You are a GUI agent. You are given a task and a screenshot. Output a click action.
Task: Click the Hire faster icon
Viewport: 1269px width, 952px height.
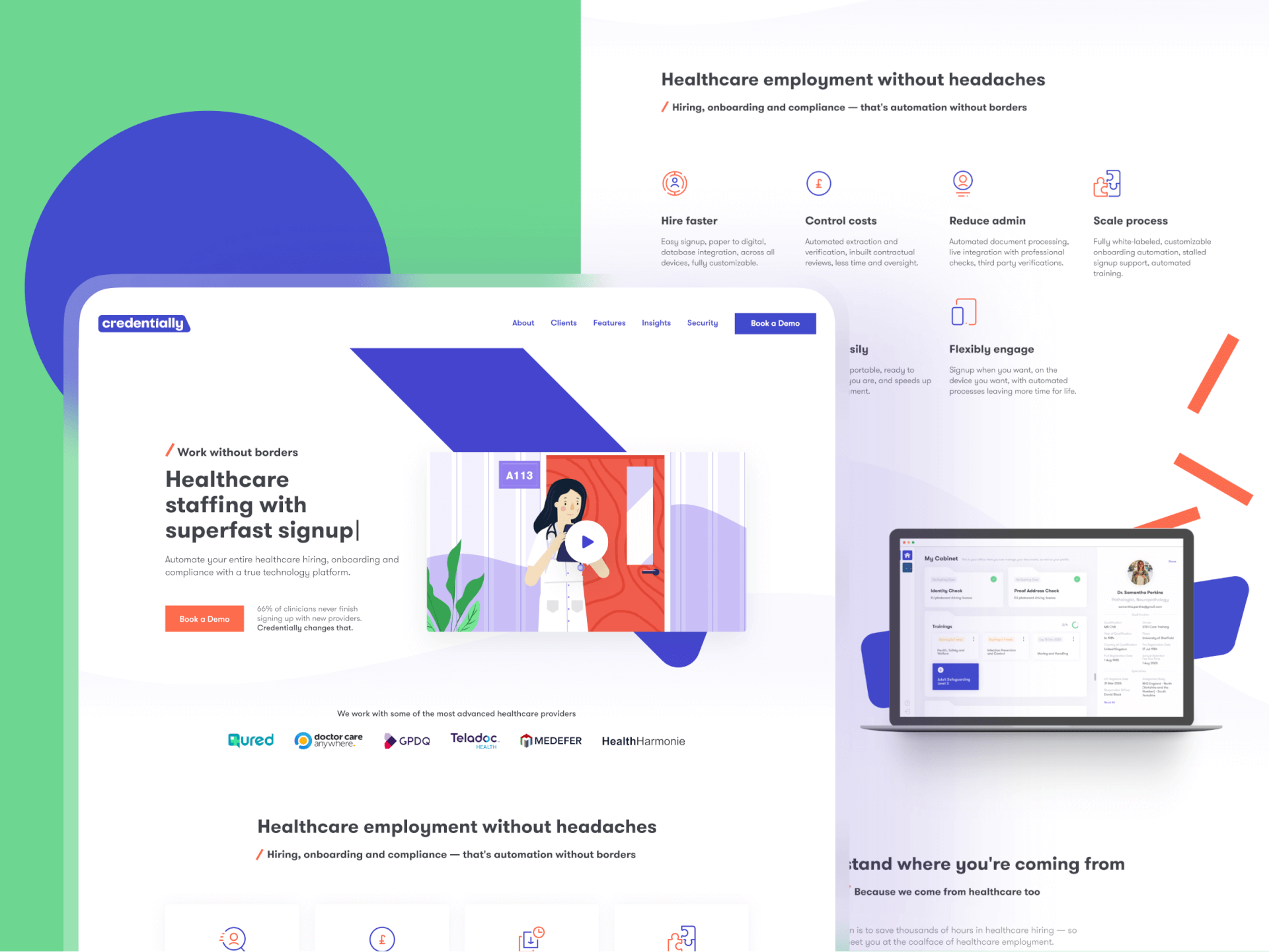pyautogui.click(x=675, y=185)
